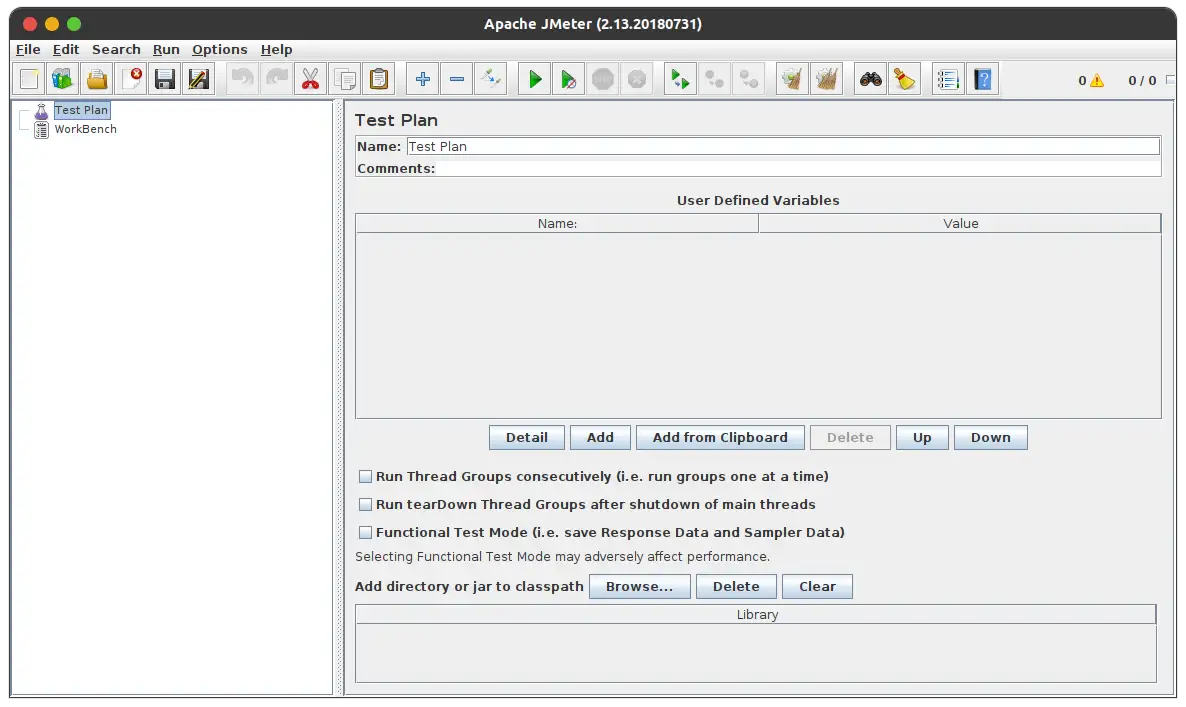Screen dimensions: 1186x707
Task: Start the test with green play icon
Action: pyautogui.click(x=535, y=79)
